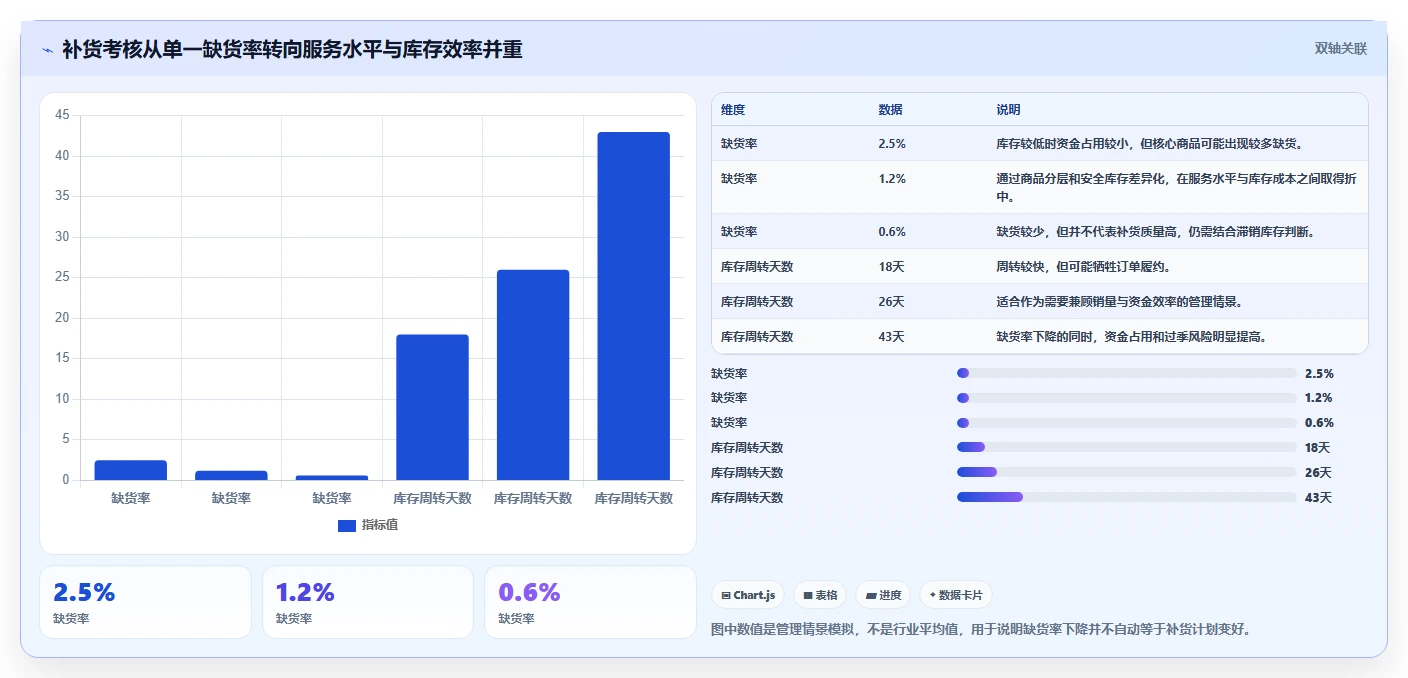Click the 18天 库存周转天数 progress bar
This screenshot has width=1408, height=678.
pyautogui.click(x=1126, y=448)
